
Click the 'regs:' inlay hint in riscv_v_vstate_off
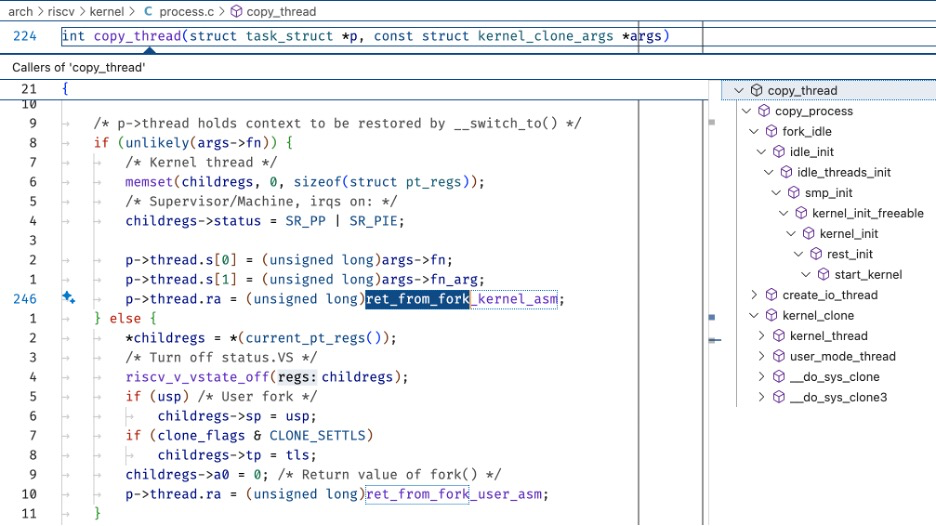click(297, 377)
